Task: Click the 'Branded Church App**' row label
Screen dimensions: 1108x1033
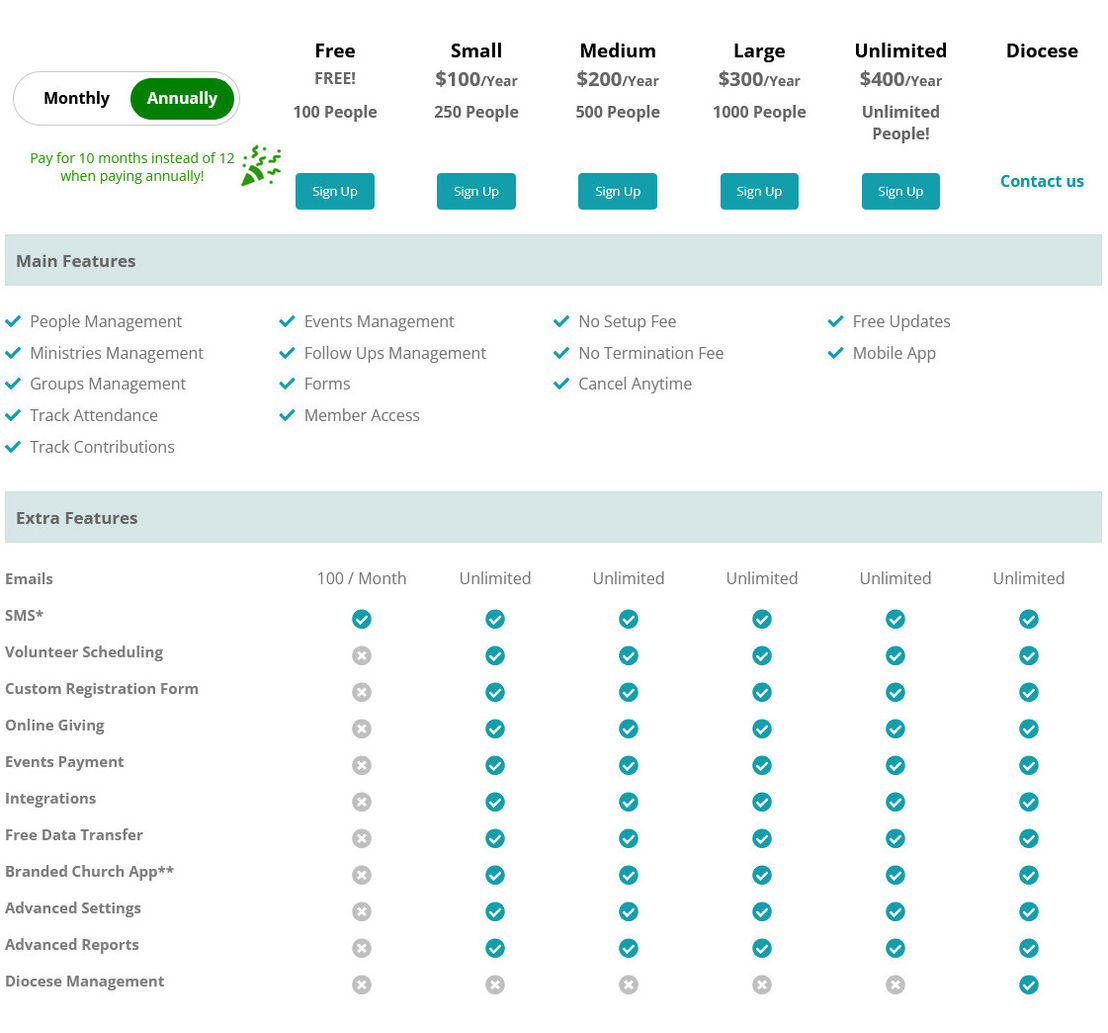Action: (89, 872)
